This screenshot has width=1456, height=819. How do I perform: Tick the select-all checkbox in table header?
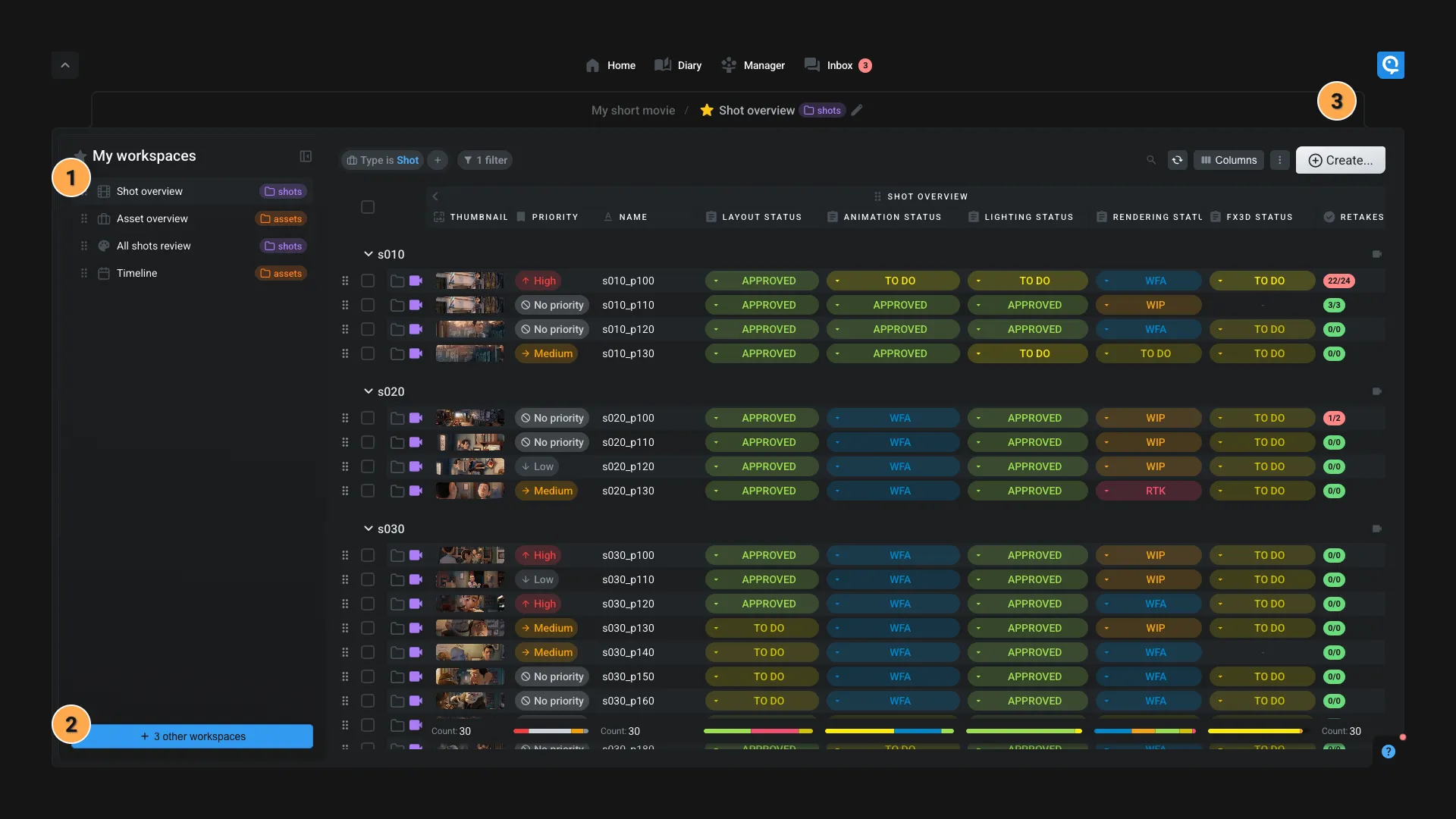368,207
